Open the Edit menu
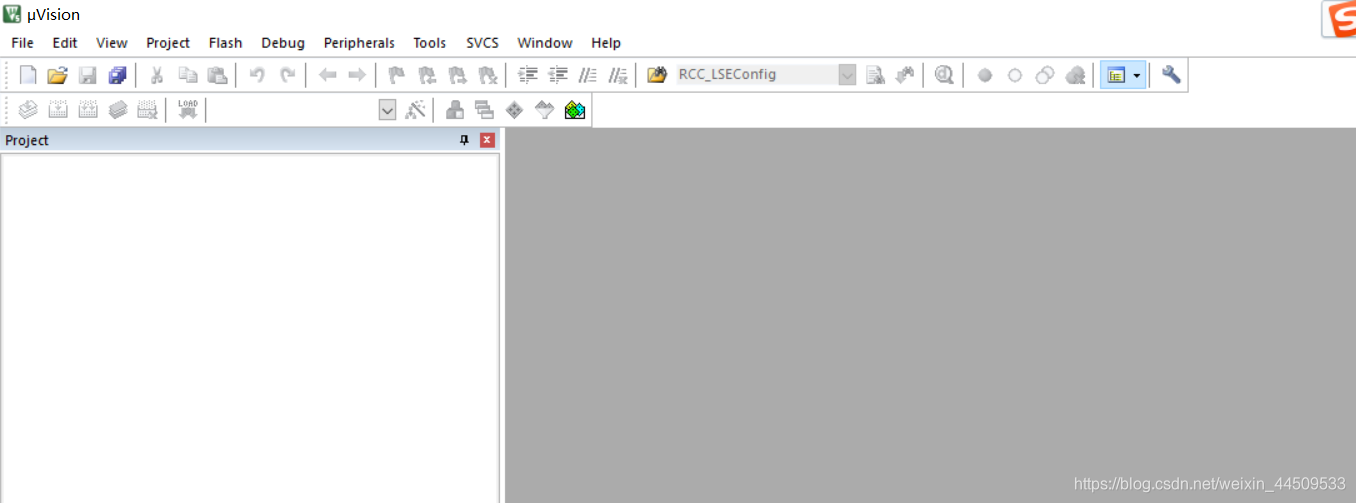 pos(65,43)
